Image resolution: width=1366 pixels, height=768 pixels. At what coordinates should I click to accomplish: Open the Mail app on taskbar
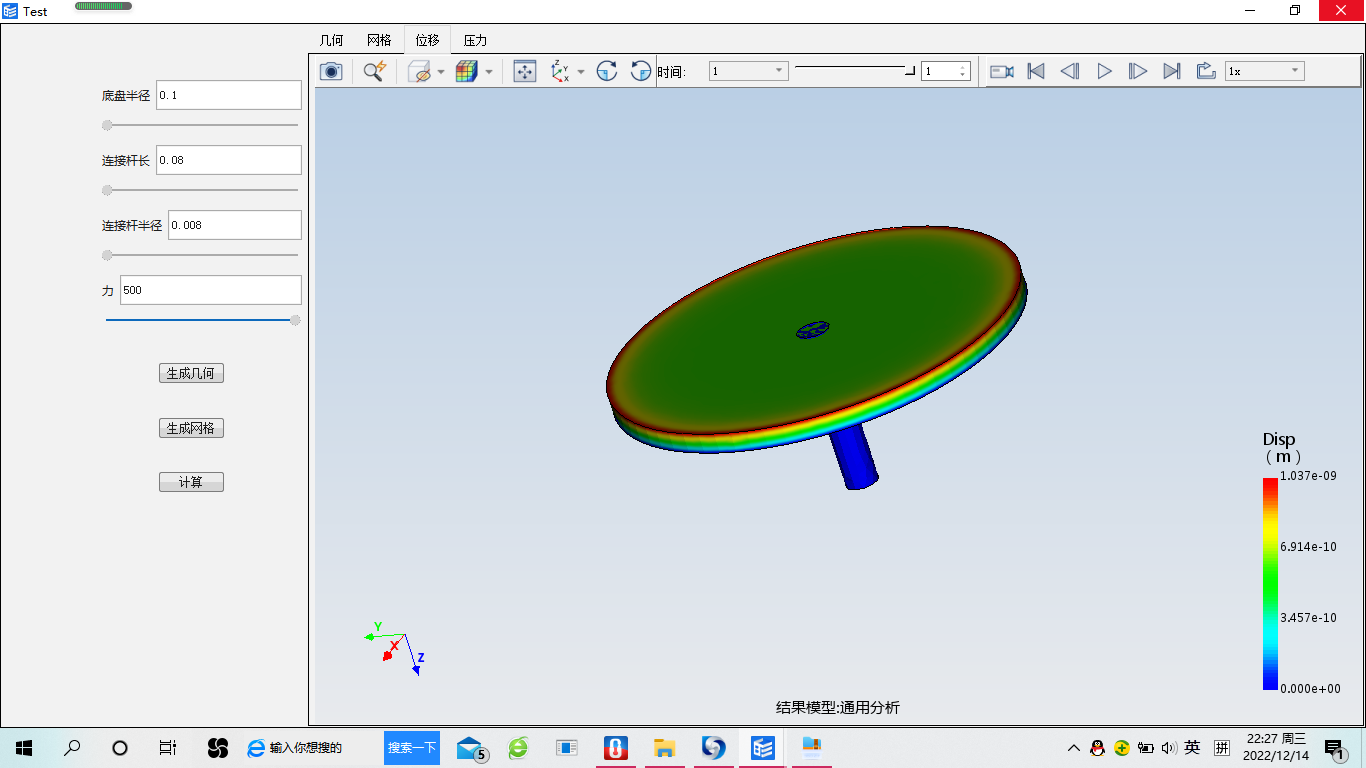[471, 748]
